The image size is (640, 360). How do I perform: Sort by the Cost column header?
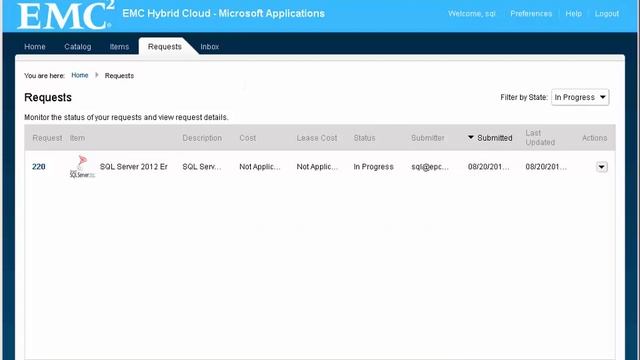[x=248, y=138]
